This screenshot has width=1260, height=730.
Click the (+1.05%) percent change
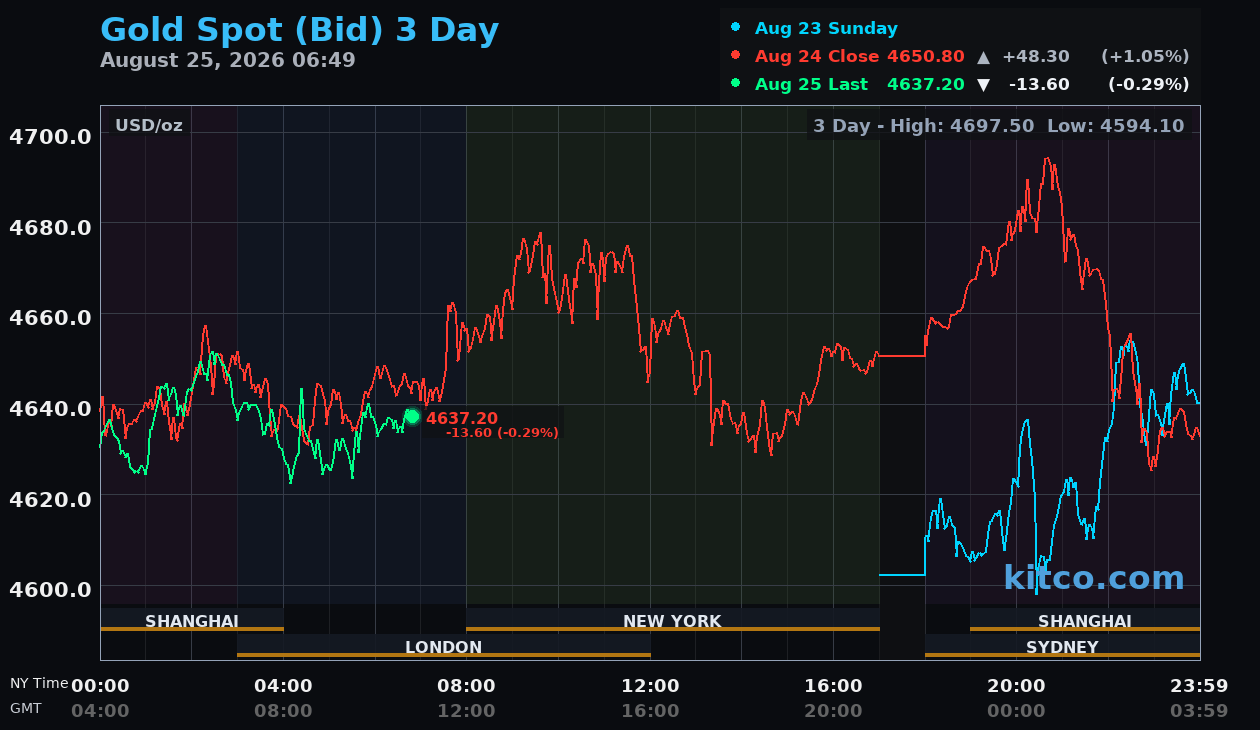(x=1145, y=56)
